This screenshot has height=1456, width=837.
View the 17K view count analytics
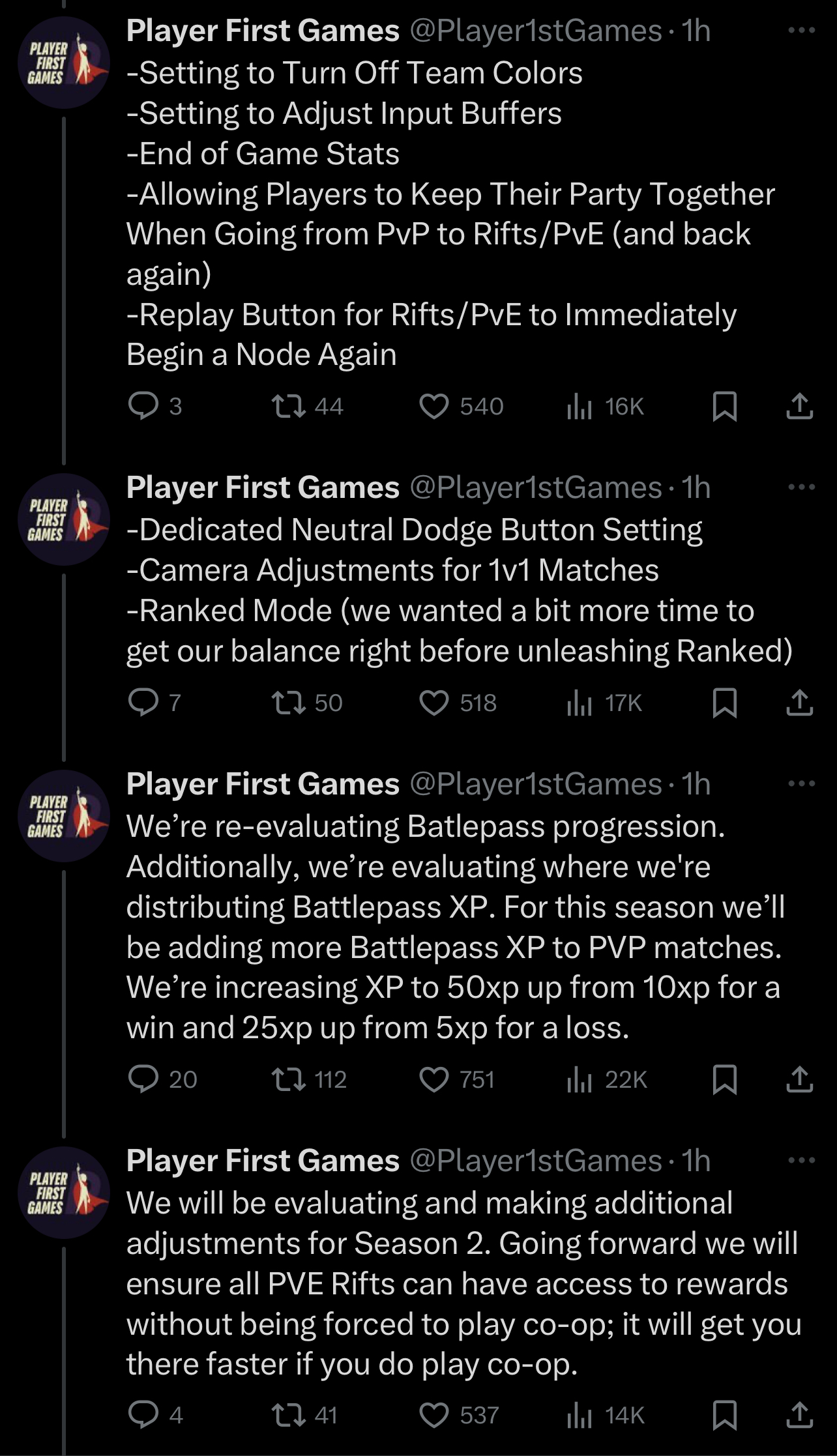coord(604,703)
